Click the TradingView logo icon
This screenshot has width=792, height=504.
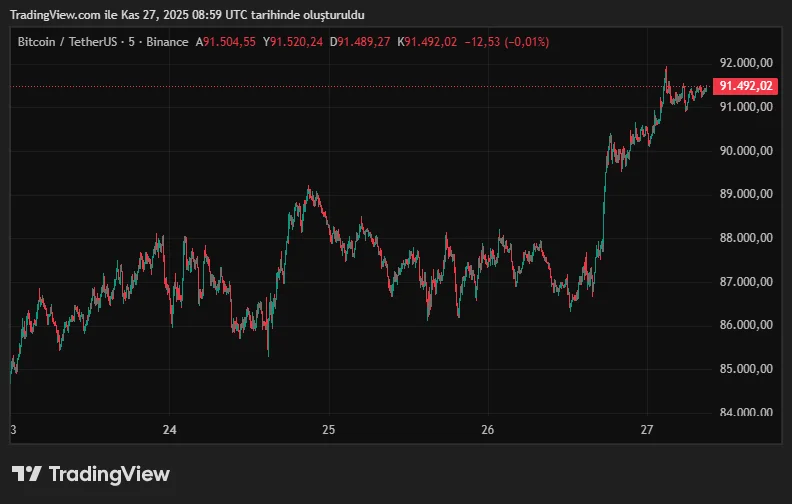[27, 474]
